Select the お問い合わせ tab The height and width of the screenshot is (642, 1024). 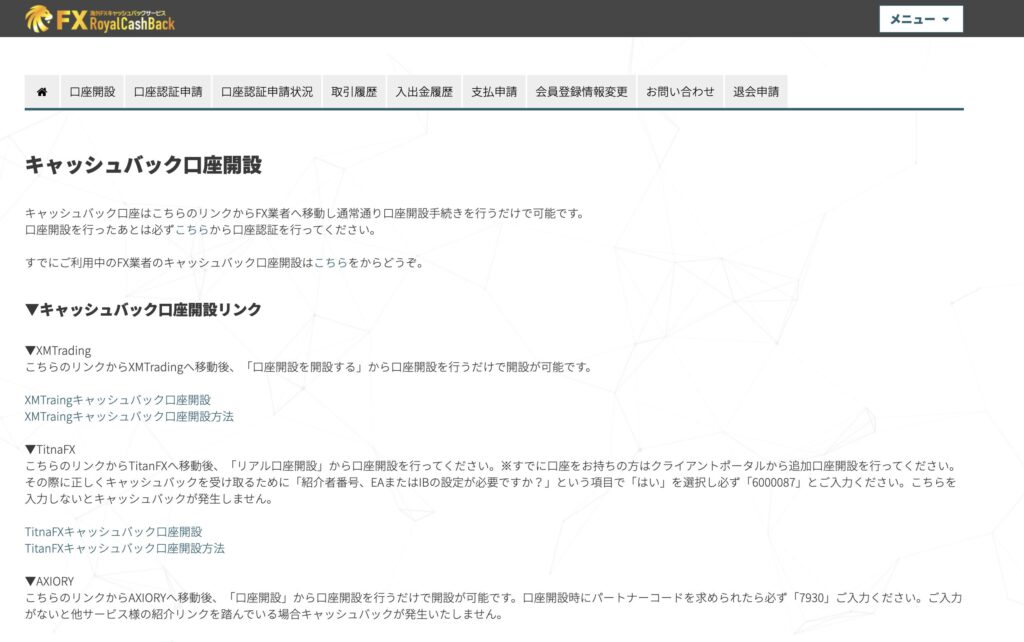[x=680, y=92]
